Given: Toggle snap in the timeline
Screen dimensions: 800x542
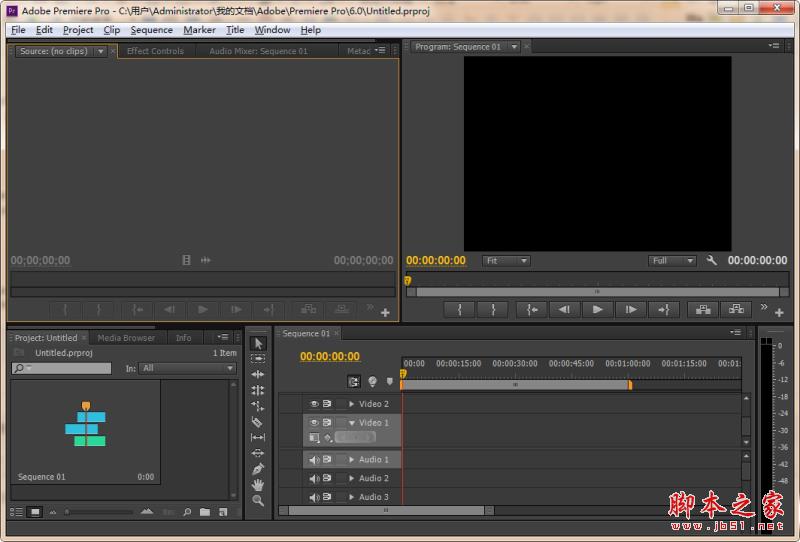Looking at the screenshot, I should point(354,381).
